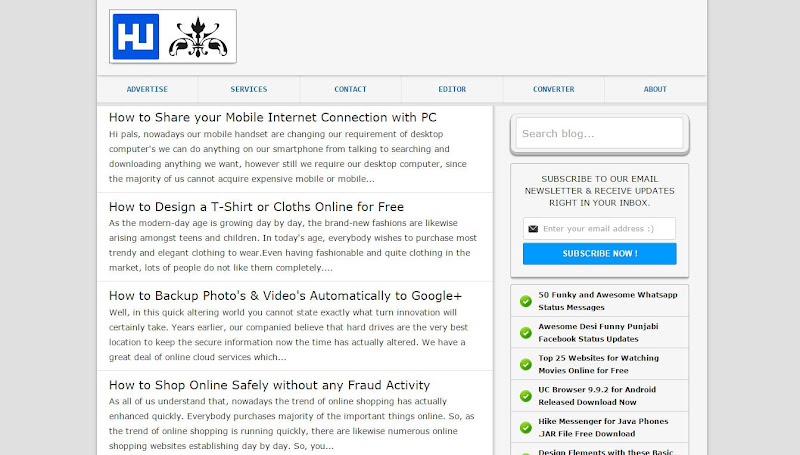Click the black floral ornament logo
Viewport: 800px width, 455px height.
click(198, 38)
